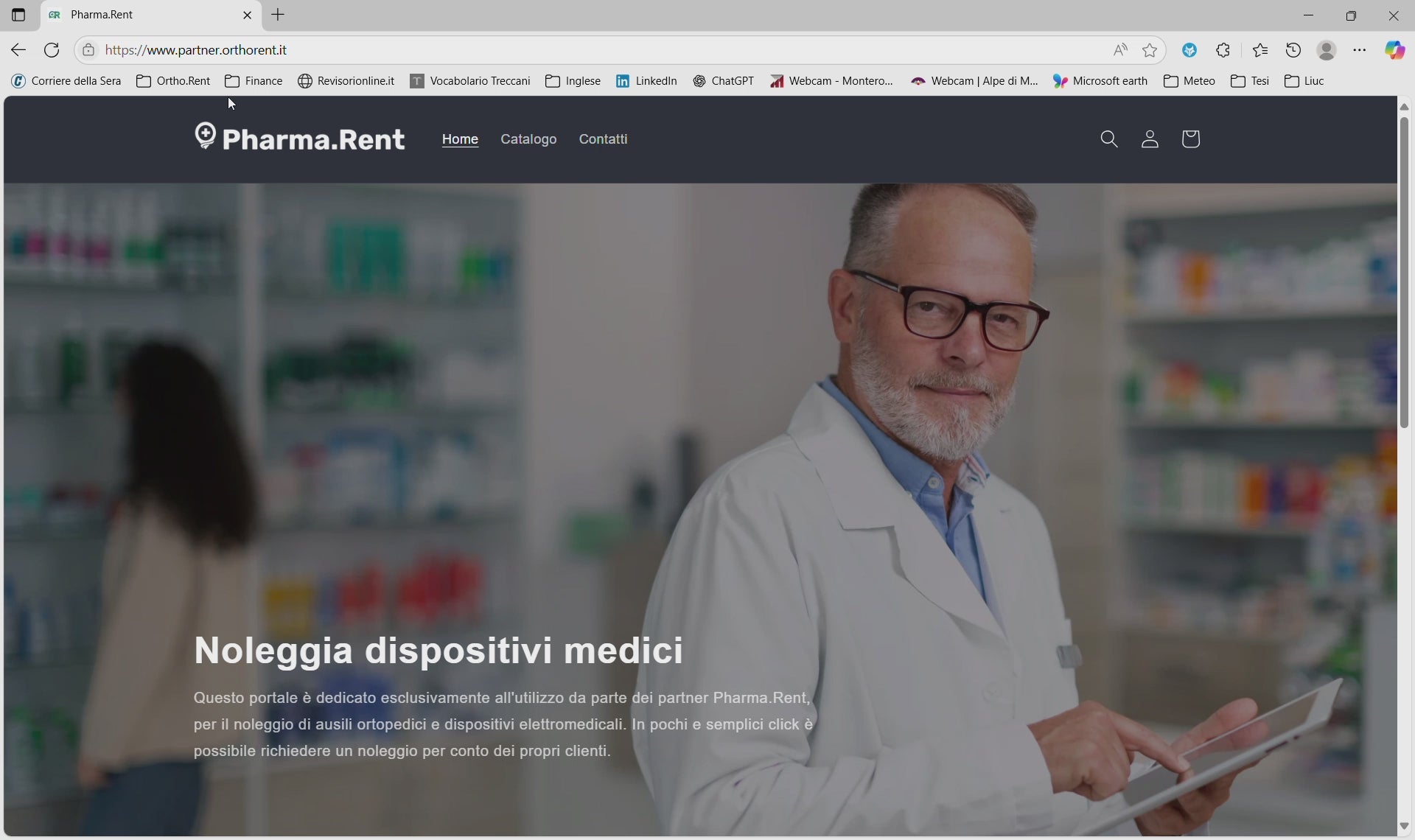Click the read aloud icon
Viewport: 1415px width, 840px height.
[x=1120, y=50]
